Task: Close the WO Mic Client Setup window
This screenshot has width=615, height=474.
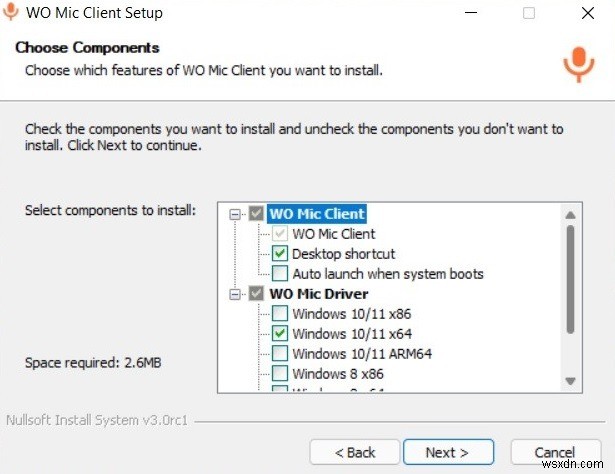Action: coord(588,13)
